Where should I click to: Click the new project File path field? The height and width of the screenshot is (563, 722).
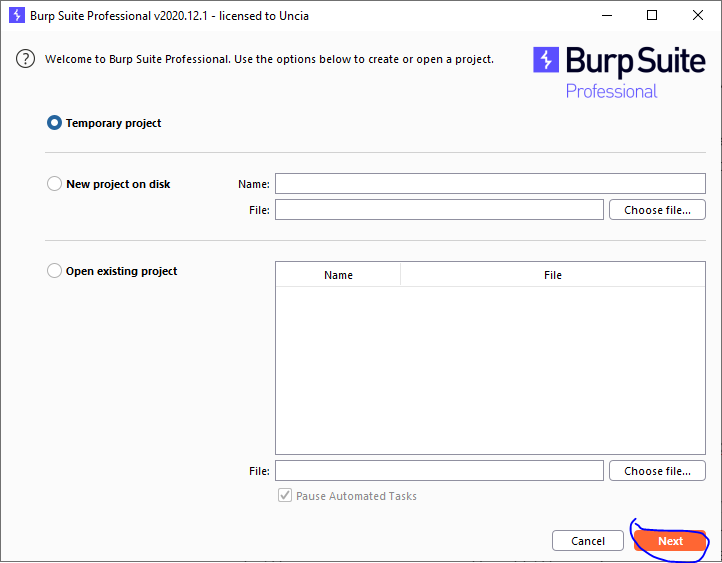point(439,209)
